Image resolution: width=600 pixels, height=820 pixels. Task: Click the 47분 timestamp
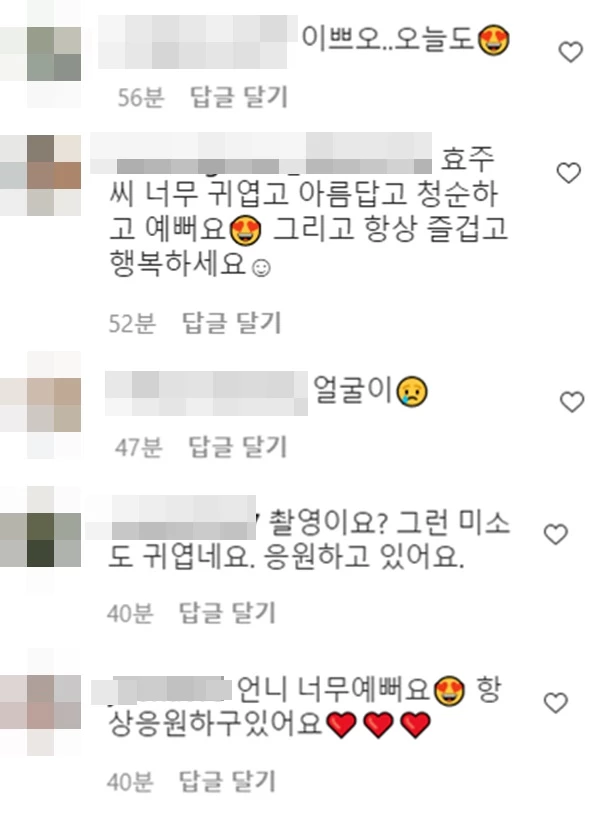(x=139, y=448)
